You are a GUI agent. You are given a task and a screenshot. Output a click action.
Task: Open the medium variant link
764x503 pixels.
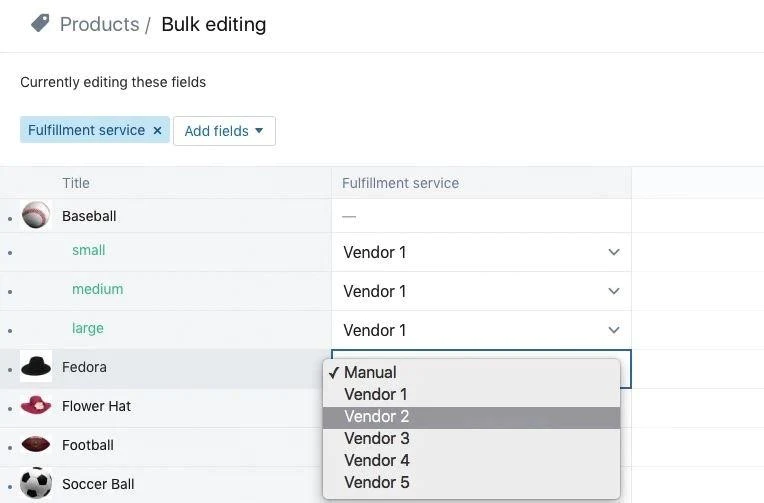pyautogui.click(x=97, y=289)
